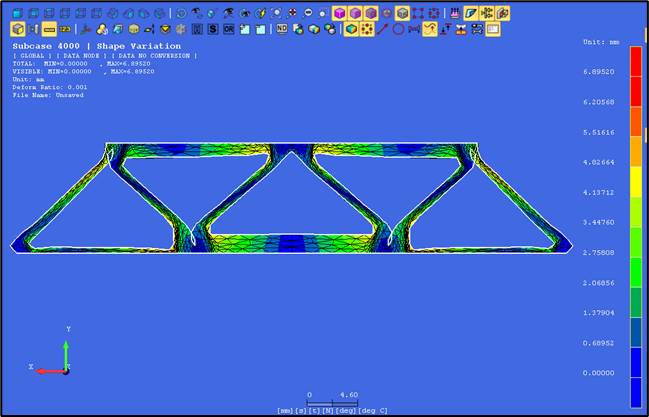Click the blue center of bottom truss chord
649x417 pixels.
[292, 243]
